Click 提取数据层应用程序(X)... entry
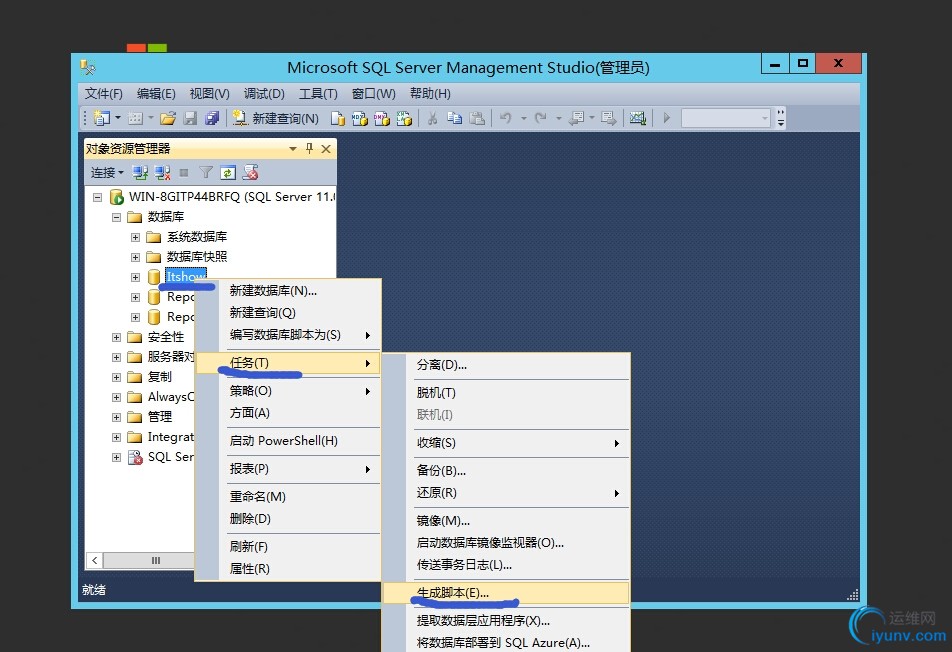Viewport: 952px width, 652px height. 505,620
